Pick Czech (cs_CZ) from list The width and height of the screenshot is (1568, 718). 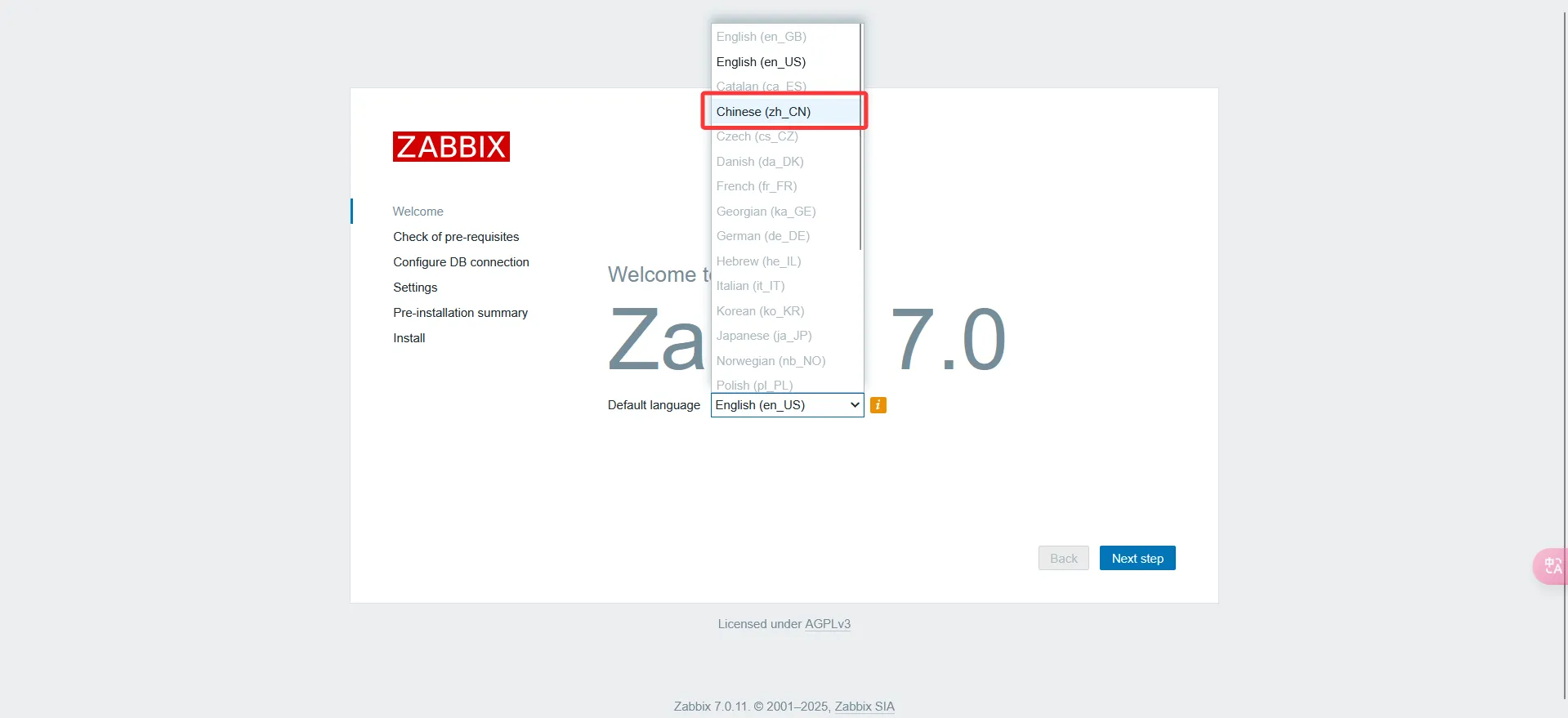[x=785, y=136]
